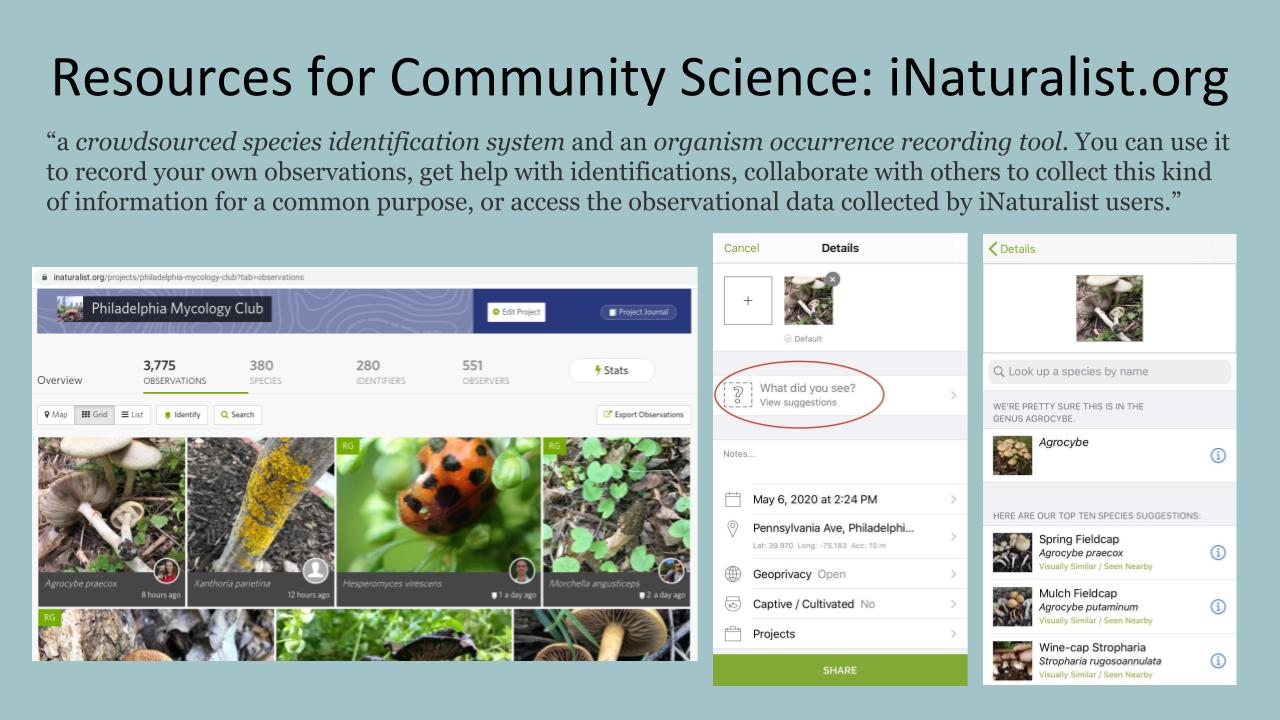Add another photo with the plus box

[x=748, y=301]
